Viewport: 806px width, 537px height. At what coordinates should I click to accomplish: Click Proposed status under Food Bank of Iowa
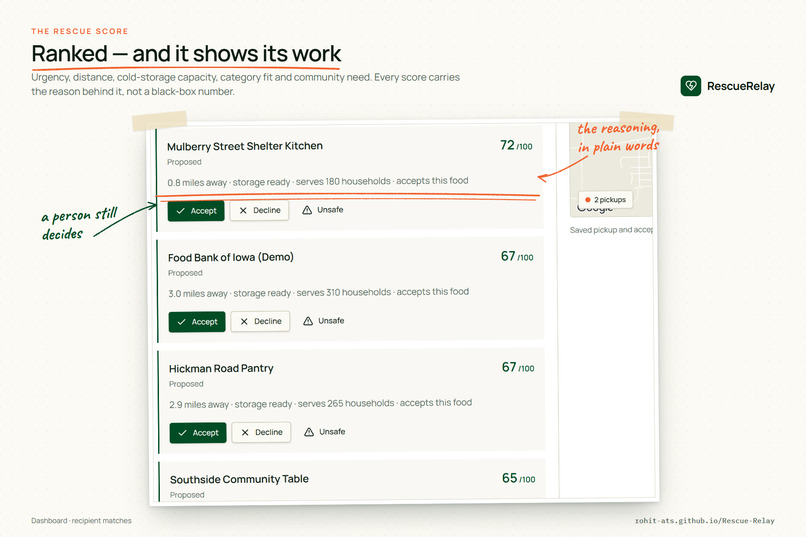tap(185, 273)
